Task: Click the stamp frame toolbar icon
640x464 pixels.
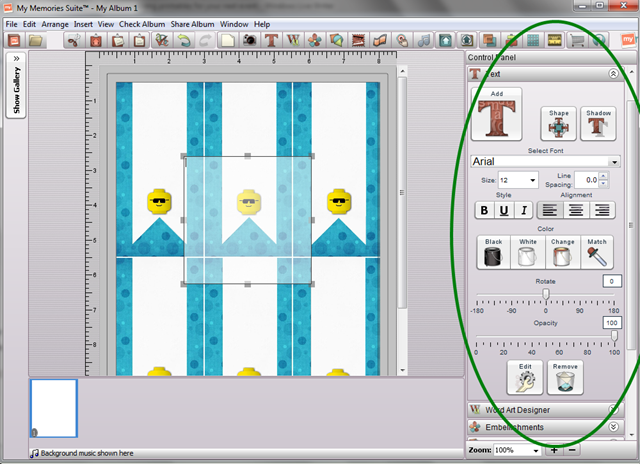Action: pos(358,40)
